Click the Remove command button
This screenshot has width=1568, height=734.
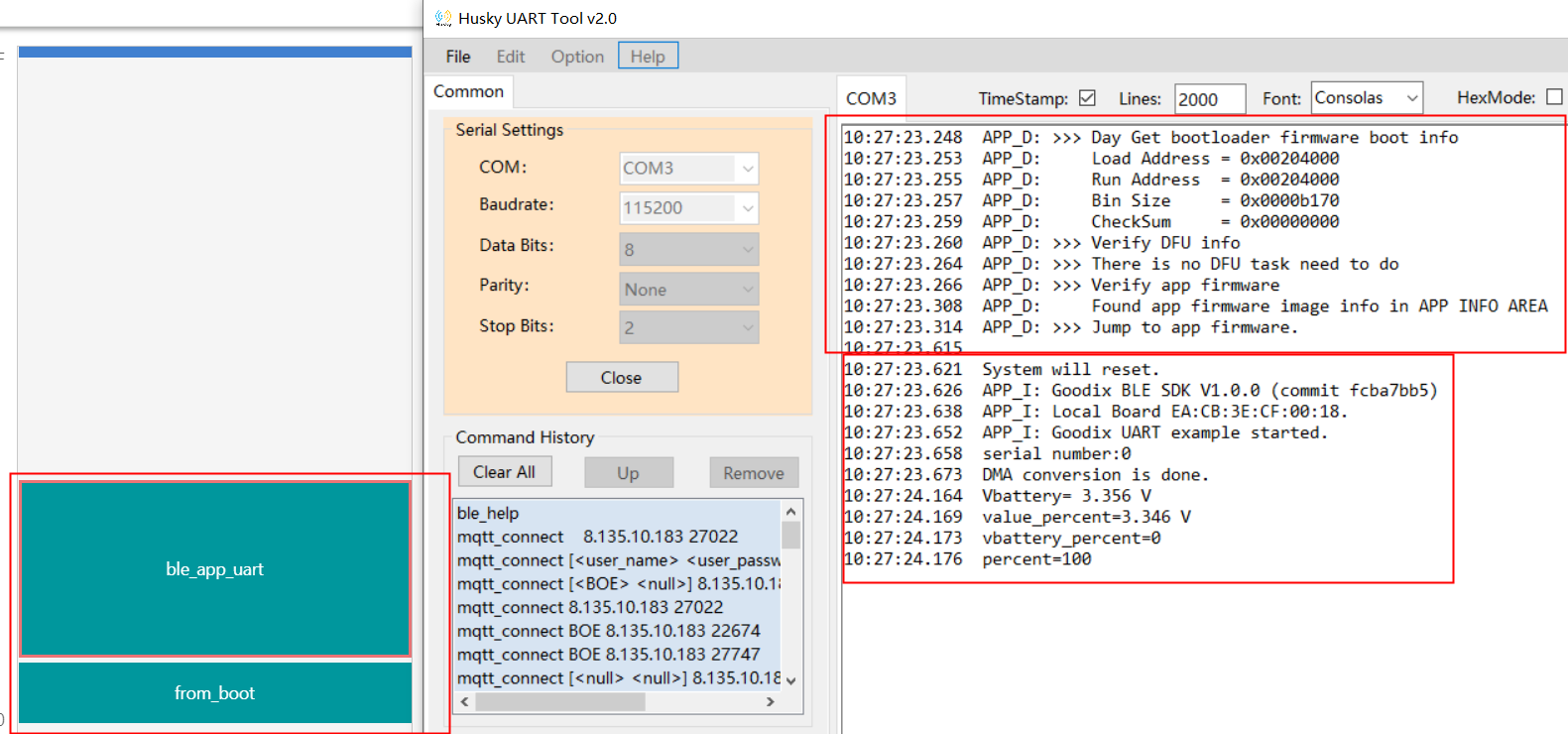pyautogui.click(x=753, y=473)
